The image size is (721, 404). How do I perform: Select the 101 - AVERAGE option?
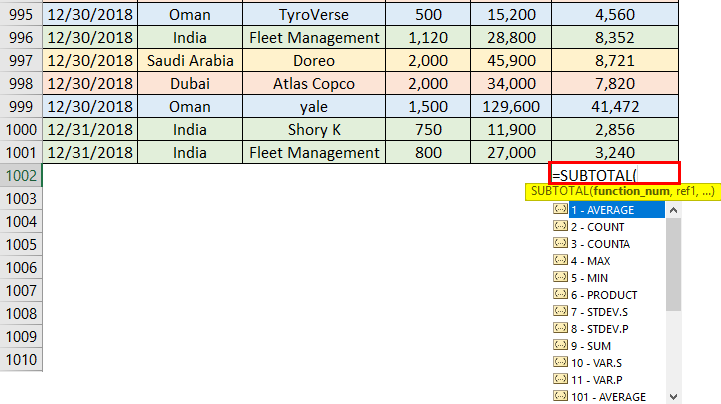click(608, 397)
